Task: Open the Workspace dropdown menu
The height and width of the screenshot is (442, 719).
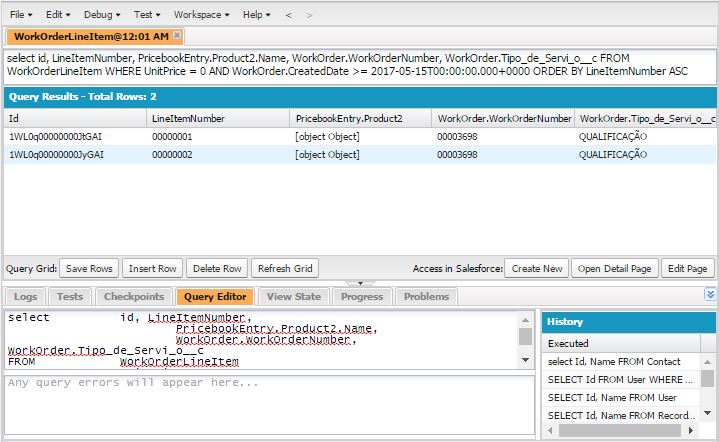Action: point(201,15)
